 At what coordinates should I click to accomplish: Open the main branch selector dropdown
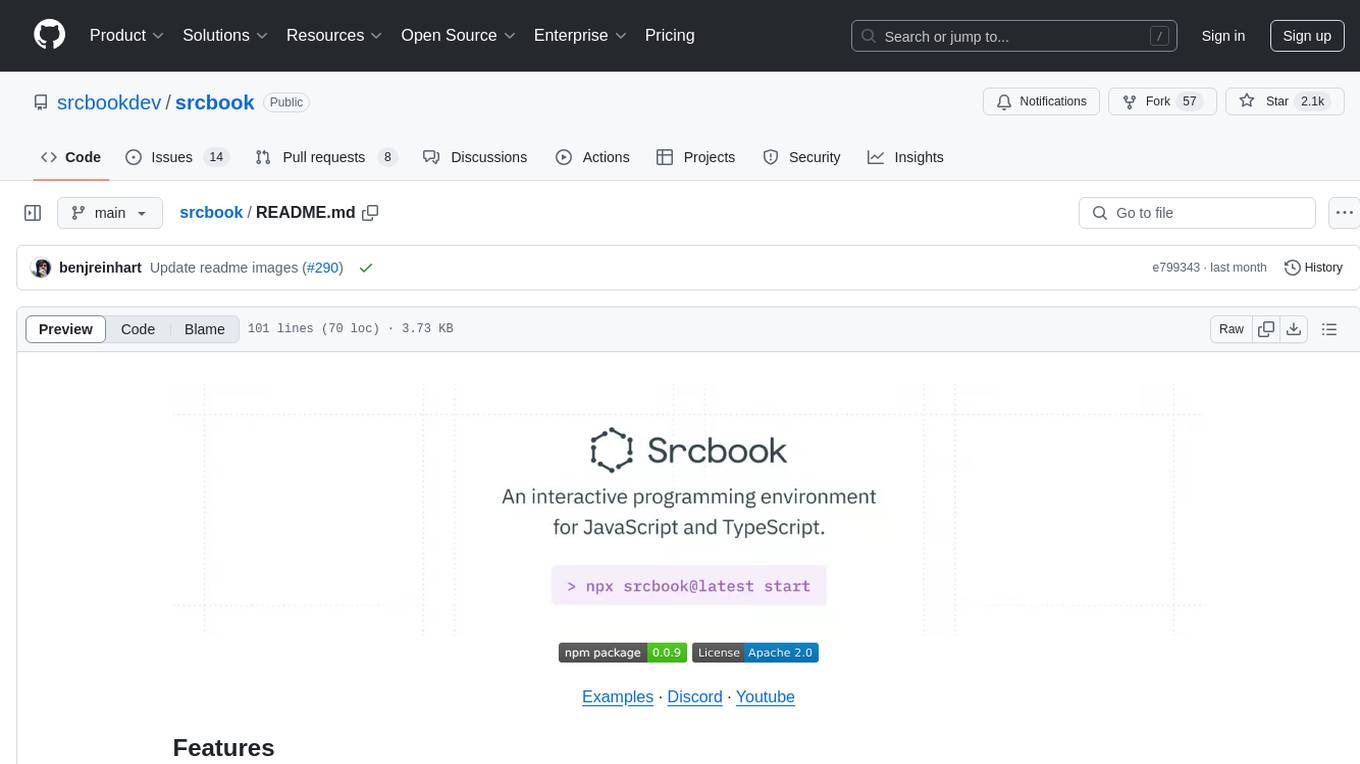[110, 213]
